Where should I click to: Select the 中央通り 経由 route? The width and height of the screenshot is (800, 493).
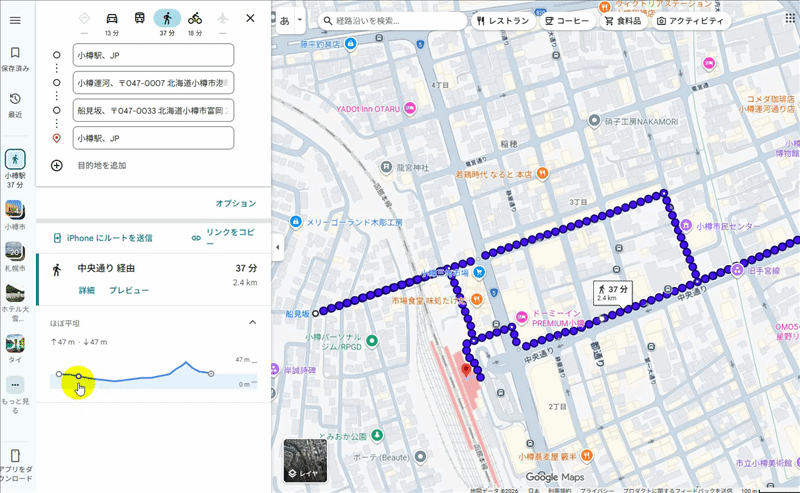154,279
